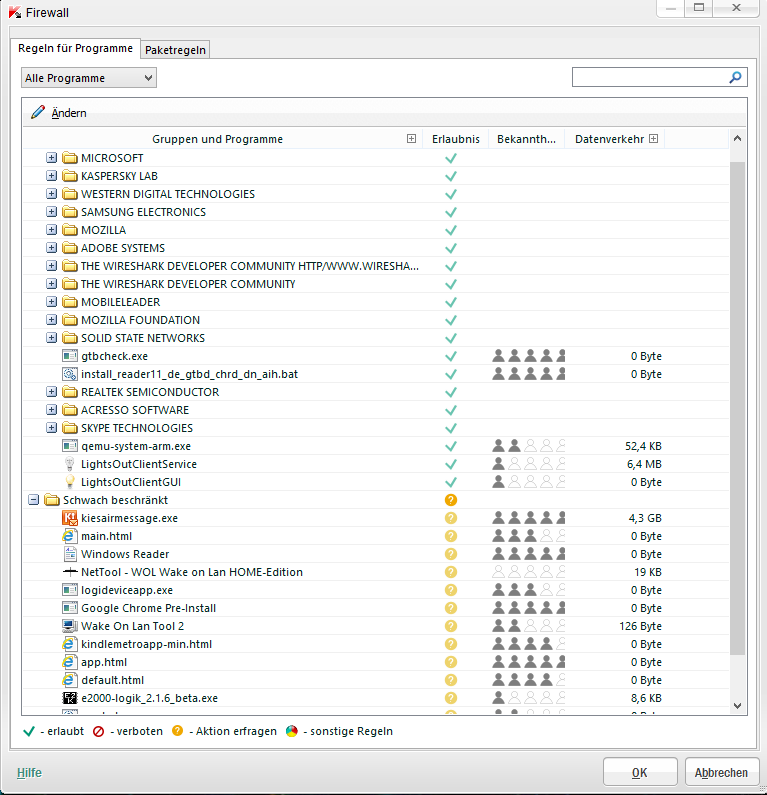Image resolution: width=767 pixels, height=795 pixels.
Task: Click the scrollbar down arrow
Action: pyautogui.click(x=738, y=706)
